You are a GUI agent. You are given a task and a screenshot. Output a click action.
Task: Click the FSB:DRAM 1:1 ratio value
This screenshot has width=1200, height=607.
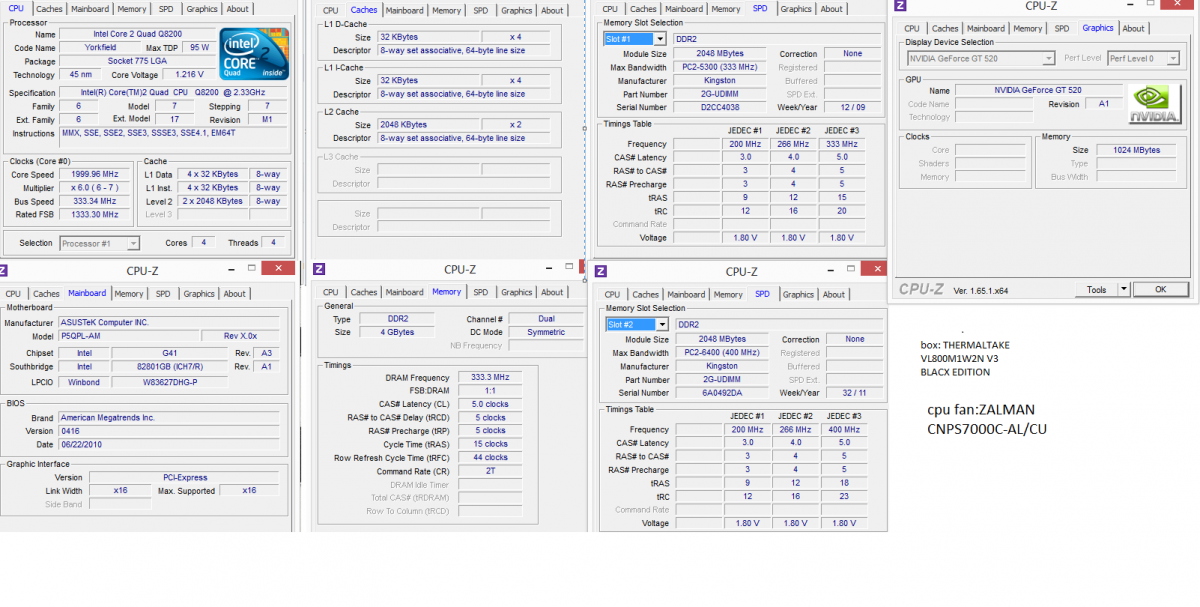(490, 390)
